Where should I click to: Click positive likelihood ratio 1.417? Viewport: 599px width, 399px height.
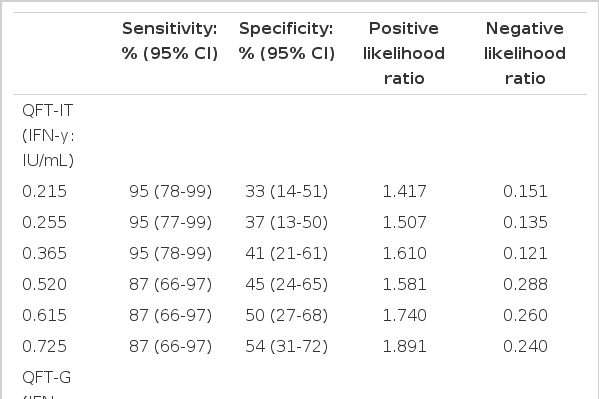(404, 191)
